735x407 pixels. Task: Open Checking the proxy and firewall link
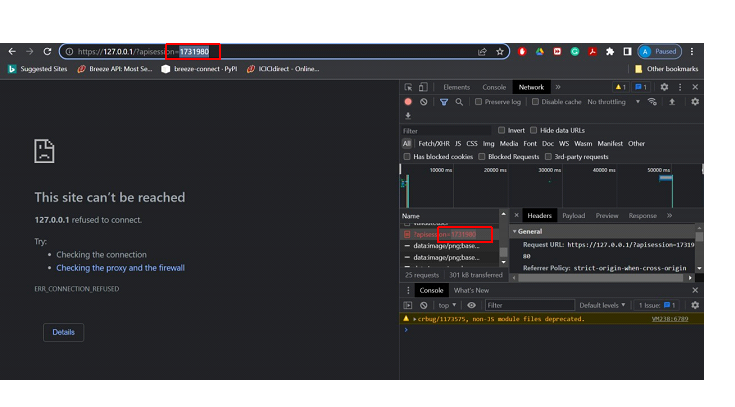[x=120, y=268]
